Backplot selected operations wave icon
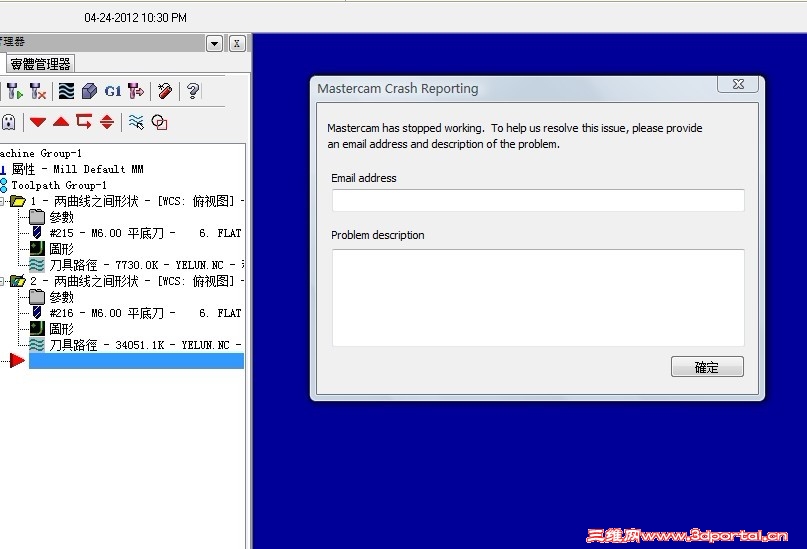This screenshot has width=807, height=549. click(x=66, y=91)
